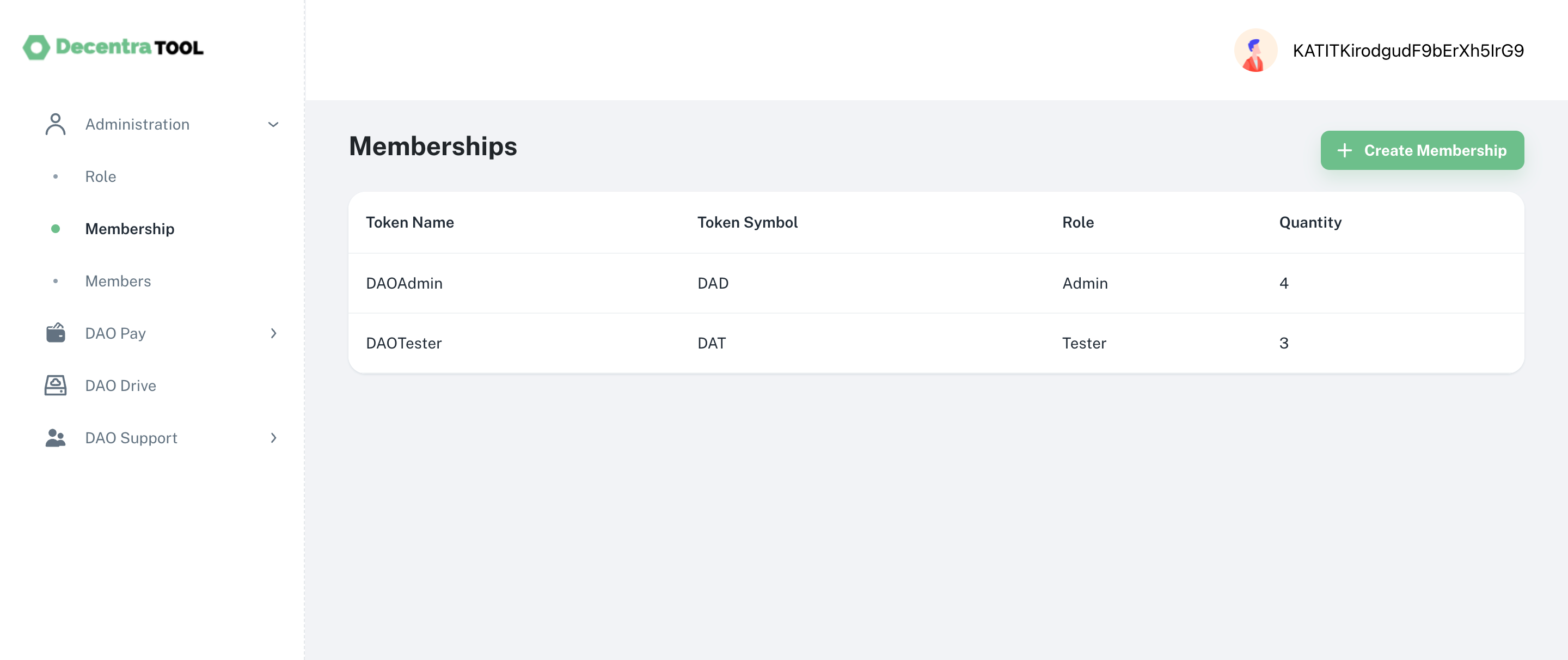
Task: Select the DAOAdmin table row
Action: coord(731,283)
